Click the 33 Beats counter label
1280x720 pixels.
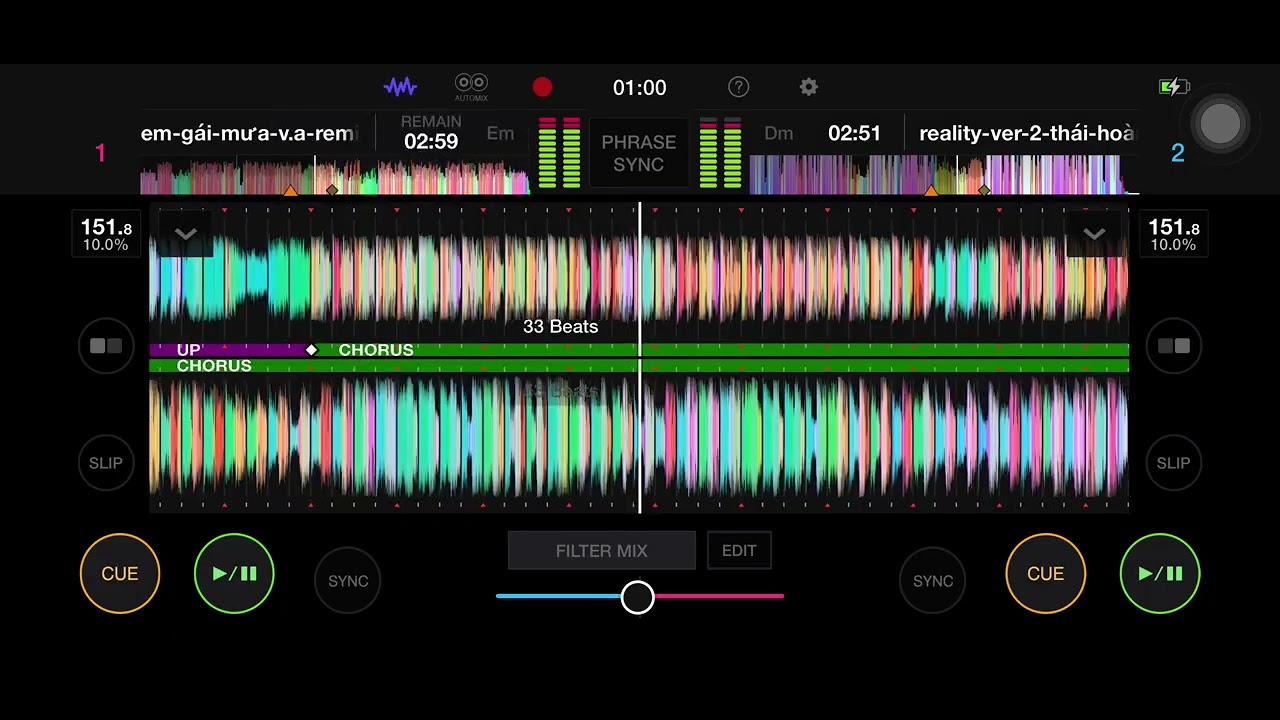(x=560, y=327)
